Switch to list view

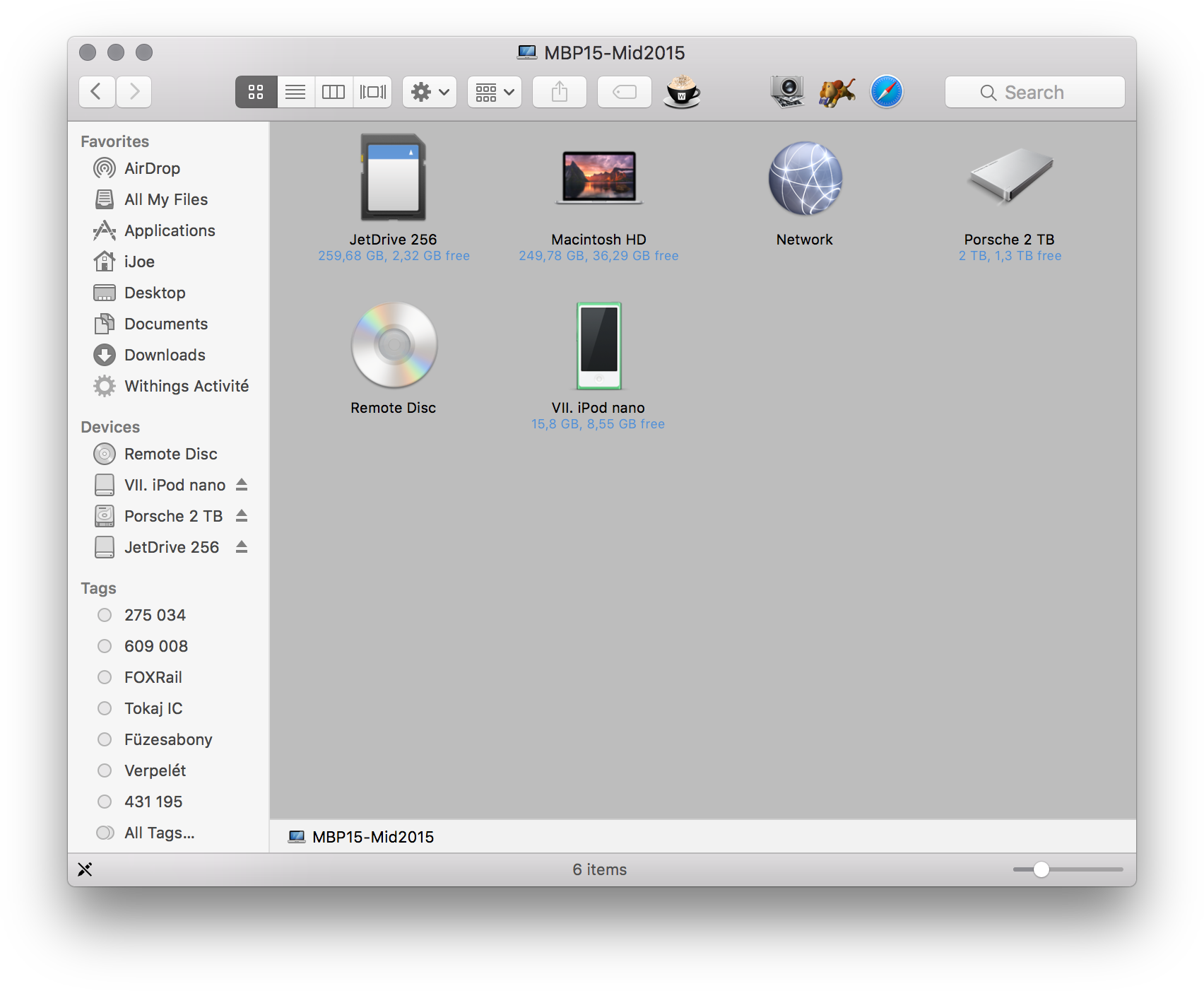pos(295,92)
